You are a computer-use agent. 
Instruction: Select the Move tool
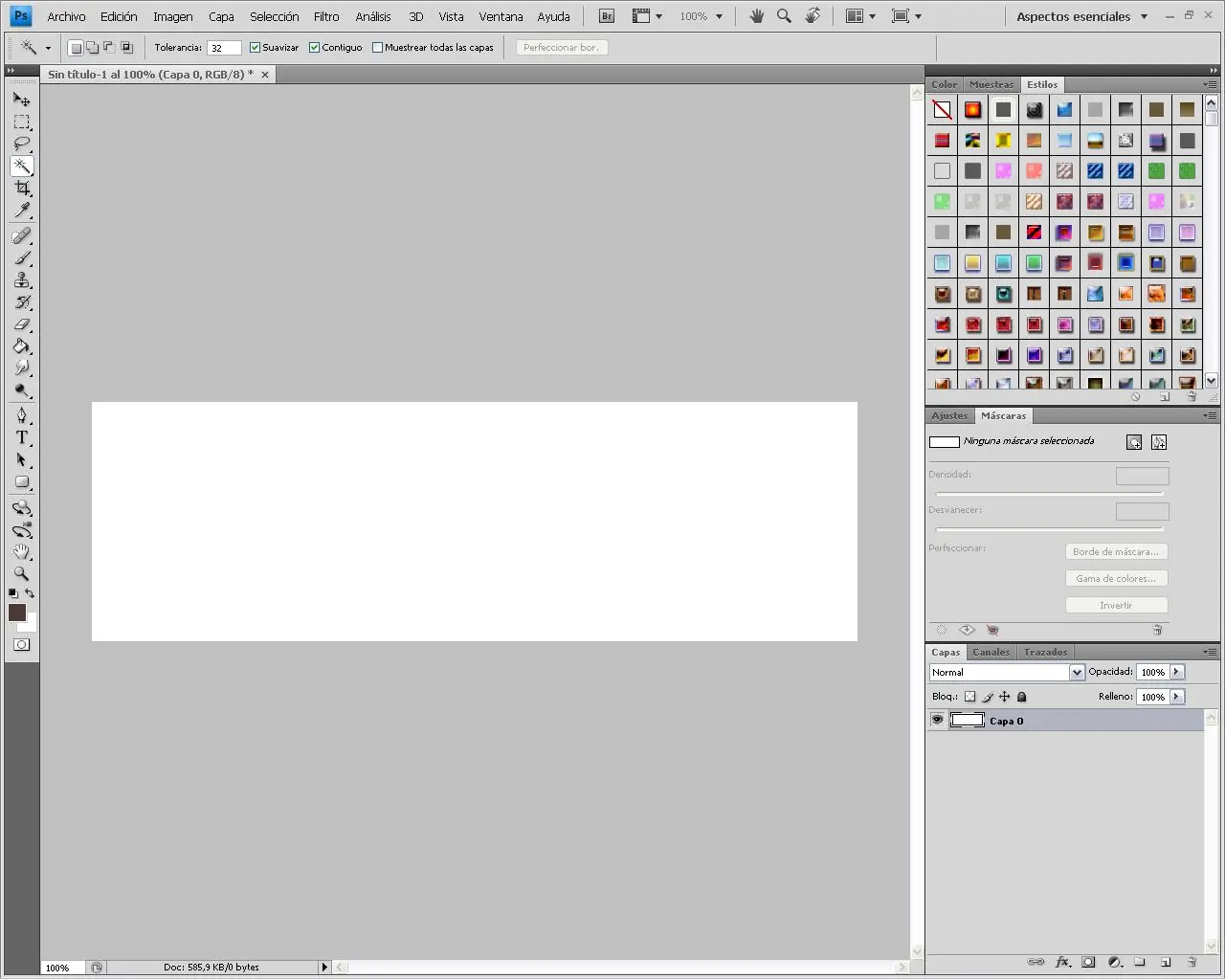(x=22, y=100)
